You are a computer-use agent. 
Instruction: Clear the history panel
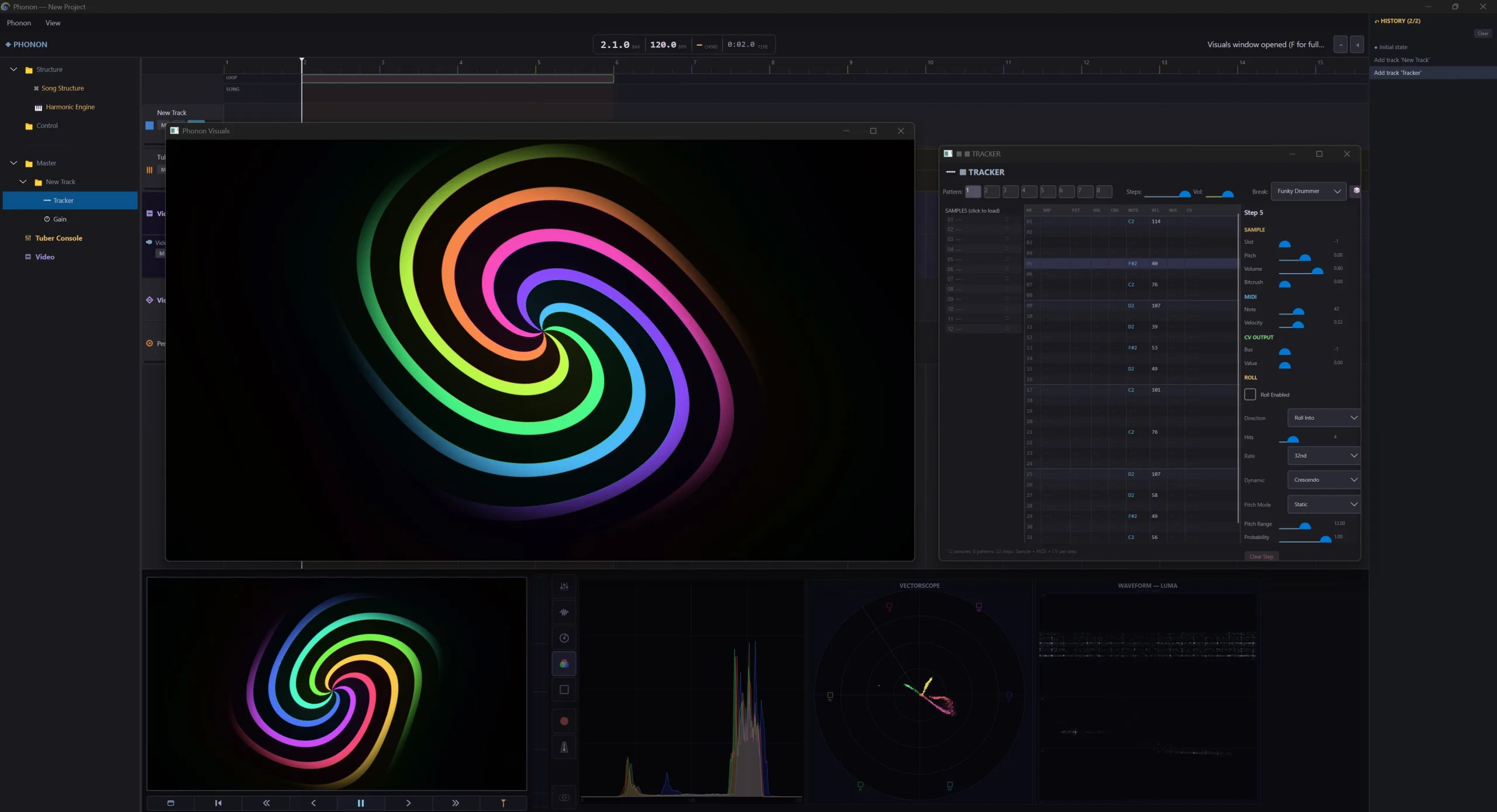(x=1483, y=33)
